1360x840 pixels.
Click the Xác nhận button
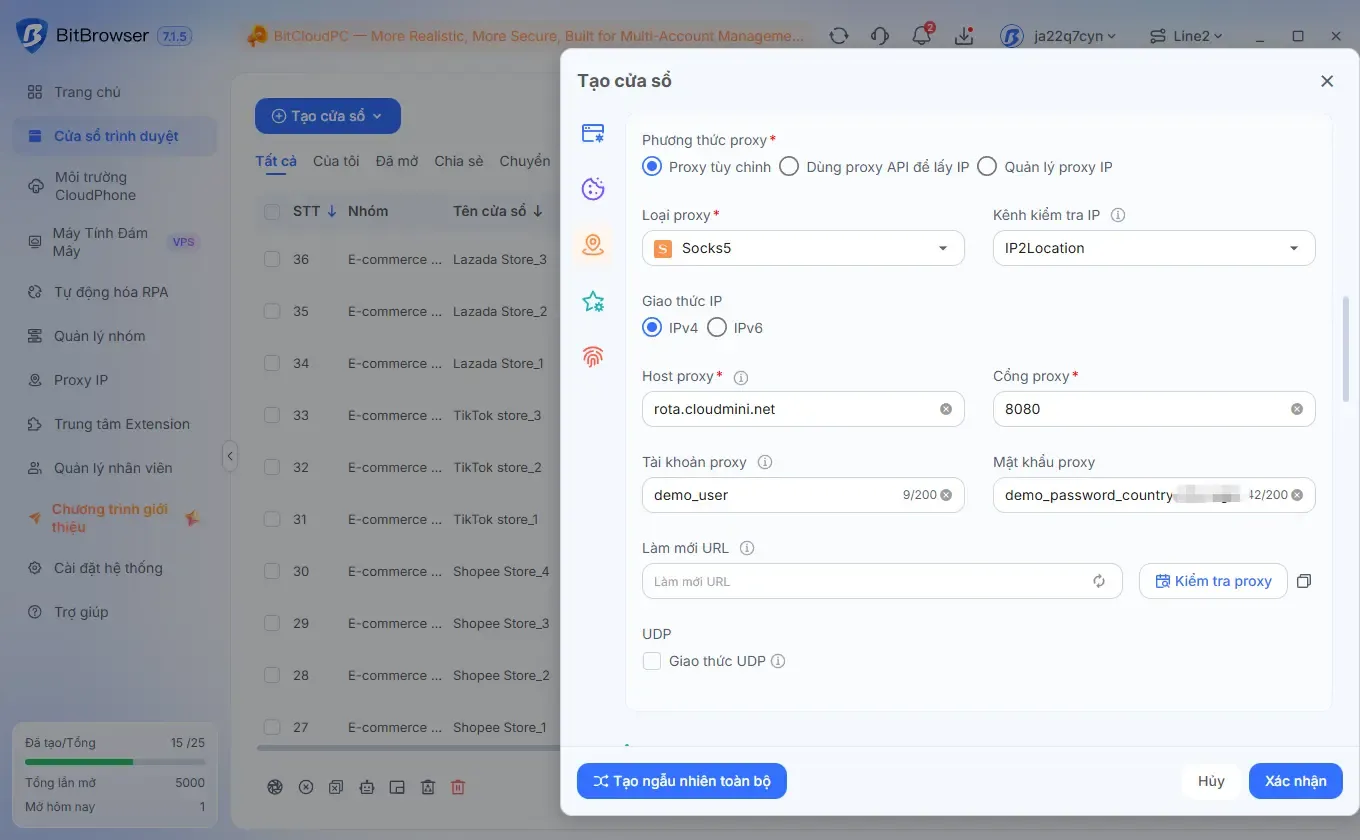pos(1296,781)
